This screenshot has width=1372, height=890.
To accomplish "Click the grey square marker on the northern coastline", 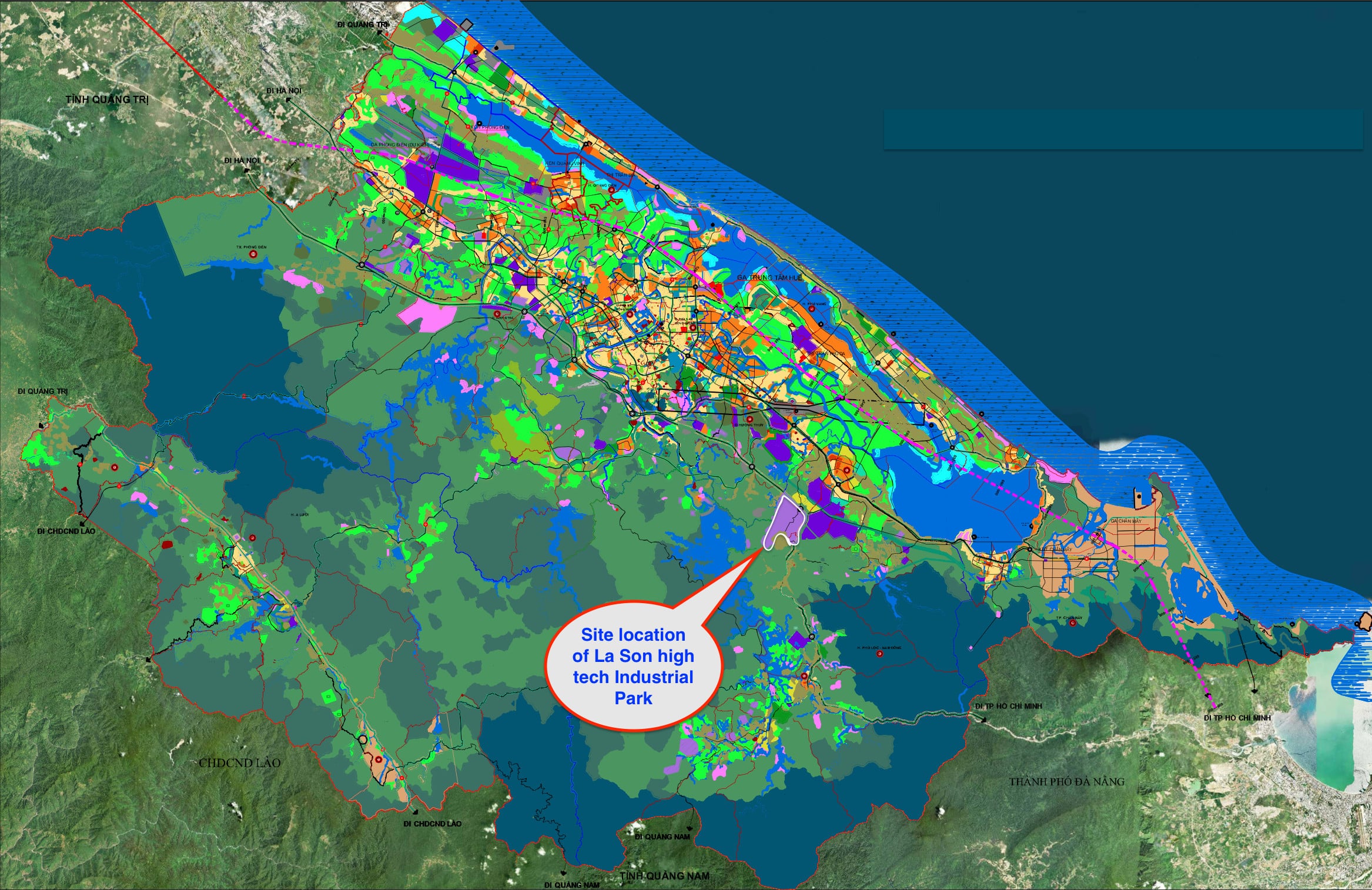I will (x=467, y=24).
